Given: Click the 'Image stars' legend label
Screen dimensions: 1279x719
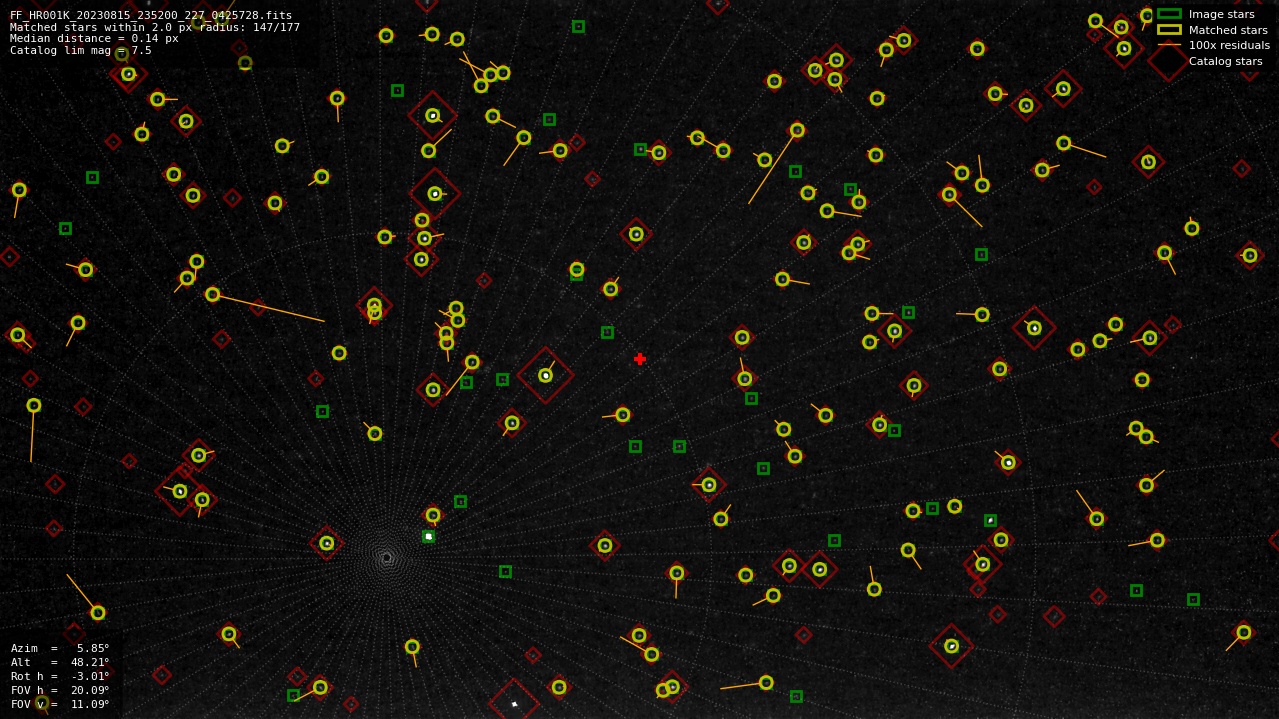Looking at the screenshot, I should [x=1221, y=14].
